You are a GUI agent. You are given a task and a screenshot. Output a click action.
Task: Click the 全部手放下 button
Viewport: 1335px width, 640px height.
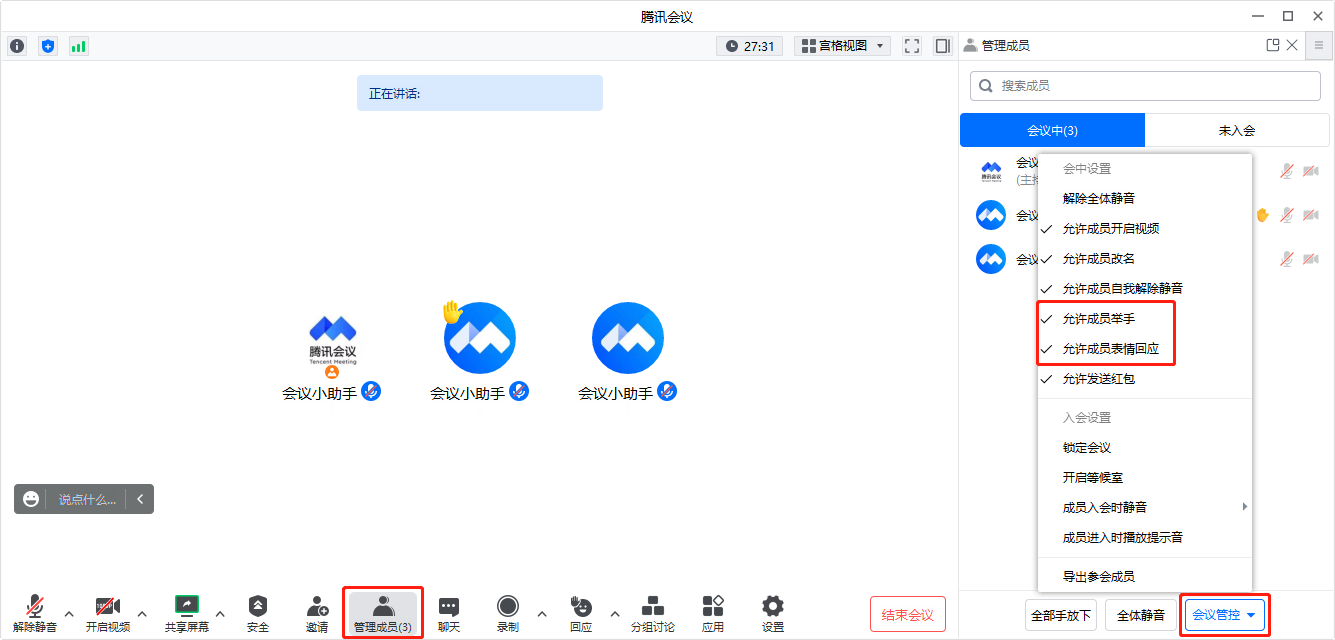(x=1061, y=615)
